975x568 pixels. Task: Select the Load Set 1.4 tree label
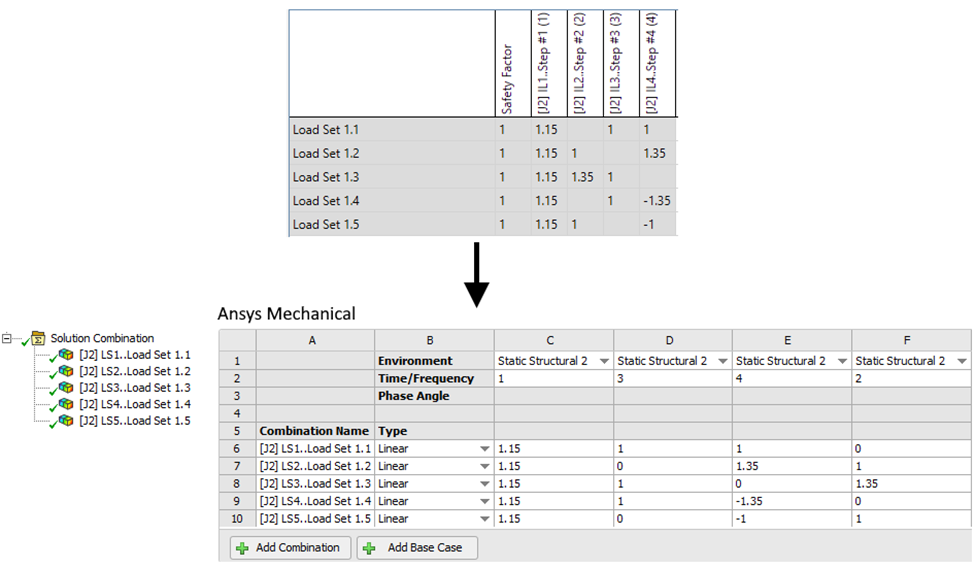pos(134,404)
